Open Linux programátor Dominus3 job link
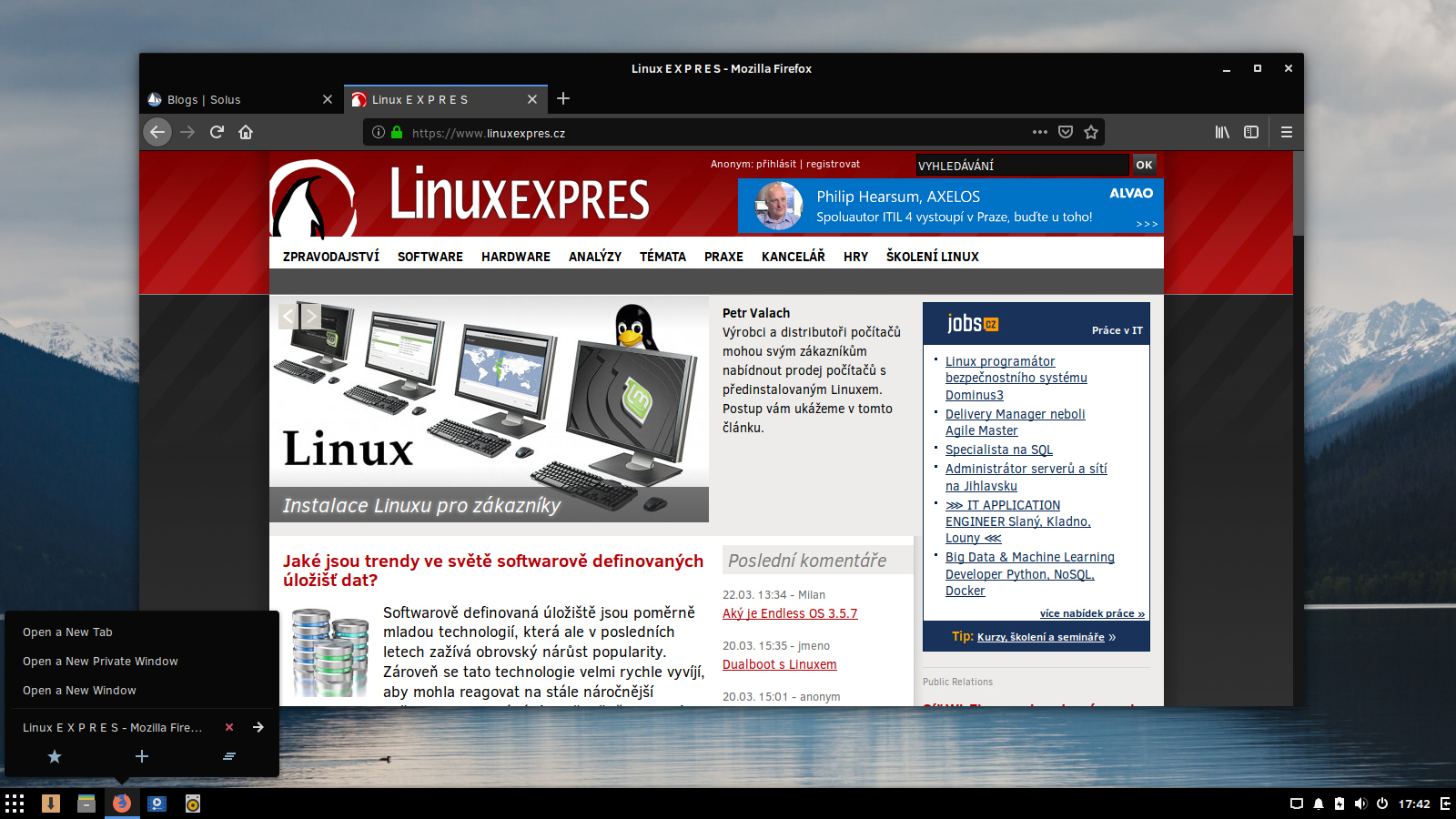 coord(1016,378)
